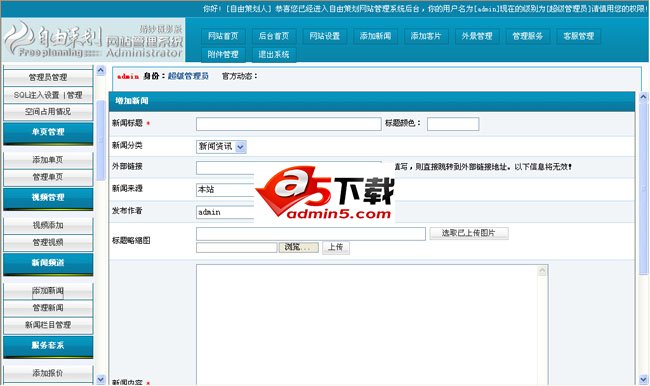The width and height of the screenshot is (650, 386).
Task: Open 添加报价 in the sidebar
Action: [x=48, y=374]
